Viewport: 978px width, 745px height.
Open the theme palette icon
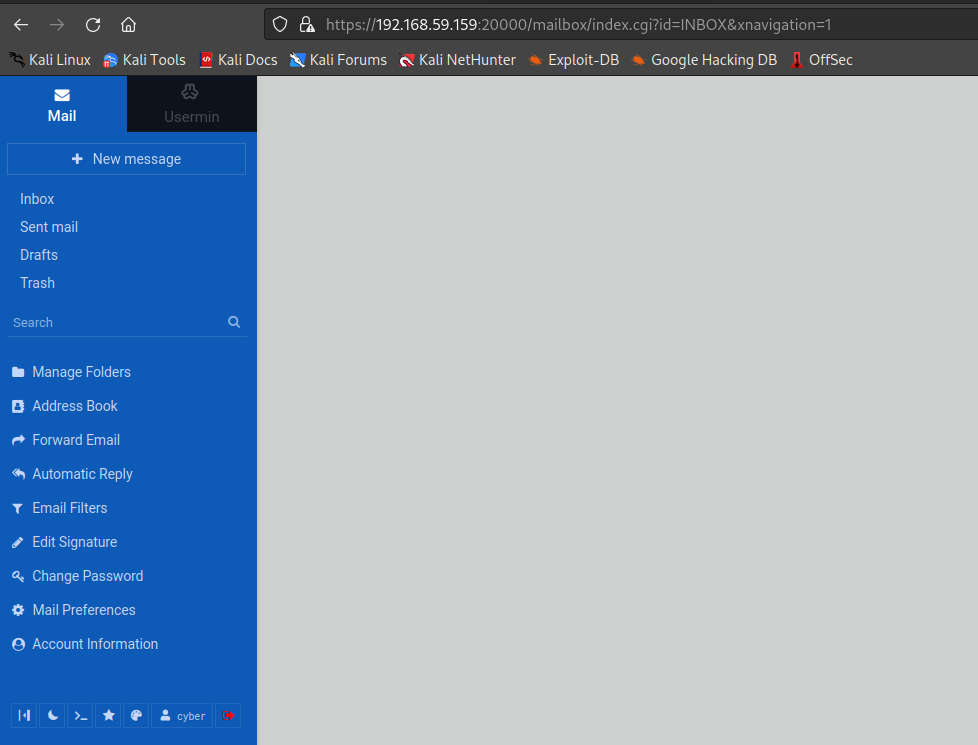136,715
